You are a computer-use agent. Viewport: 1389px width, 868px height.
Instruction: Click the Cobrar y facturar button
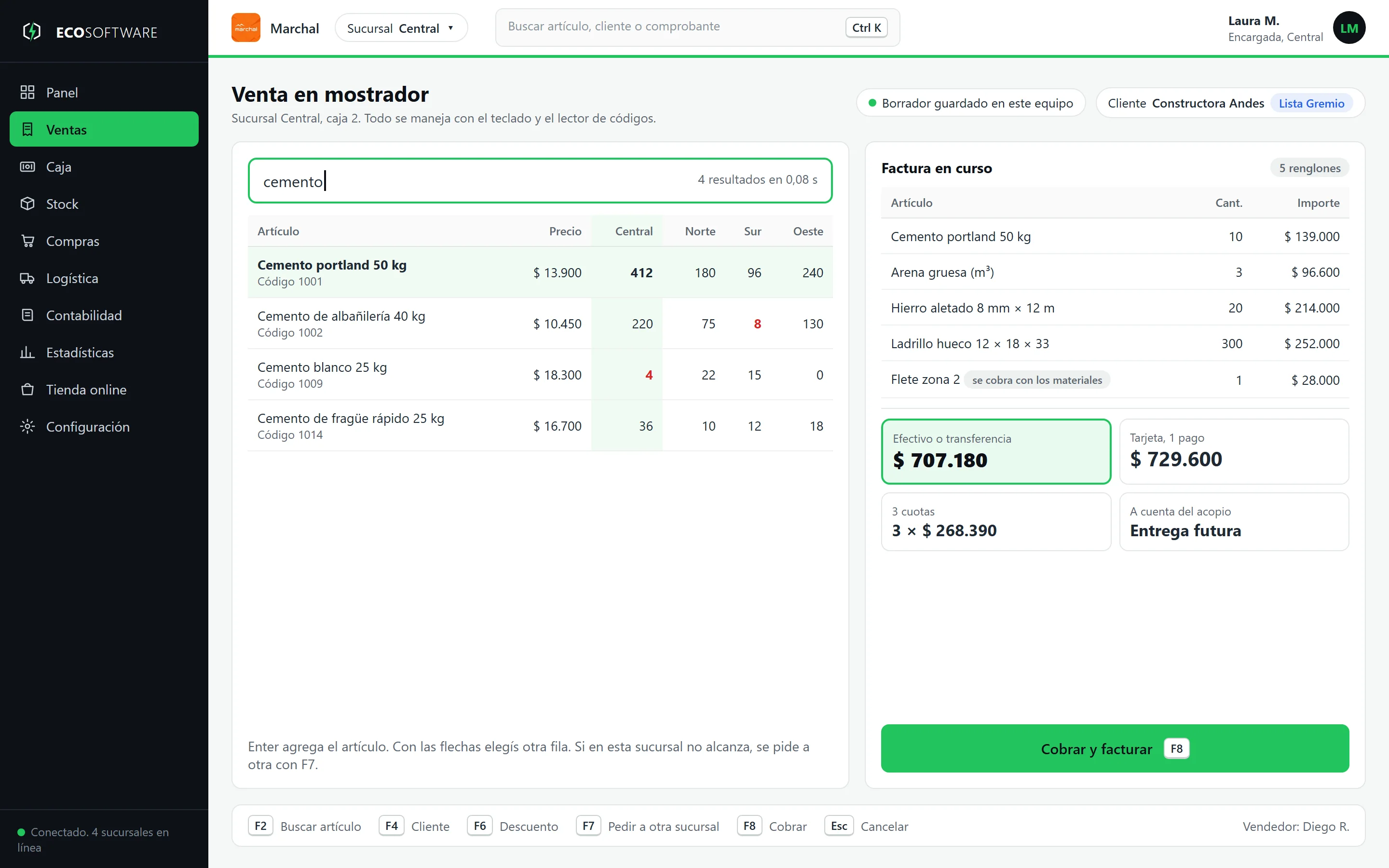pos(1115,748)
